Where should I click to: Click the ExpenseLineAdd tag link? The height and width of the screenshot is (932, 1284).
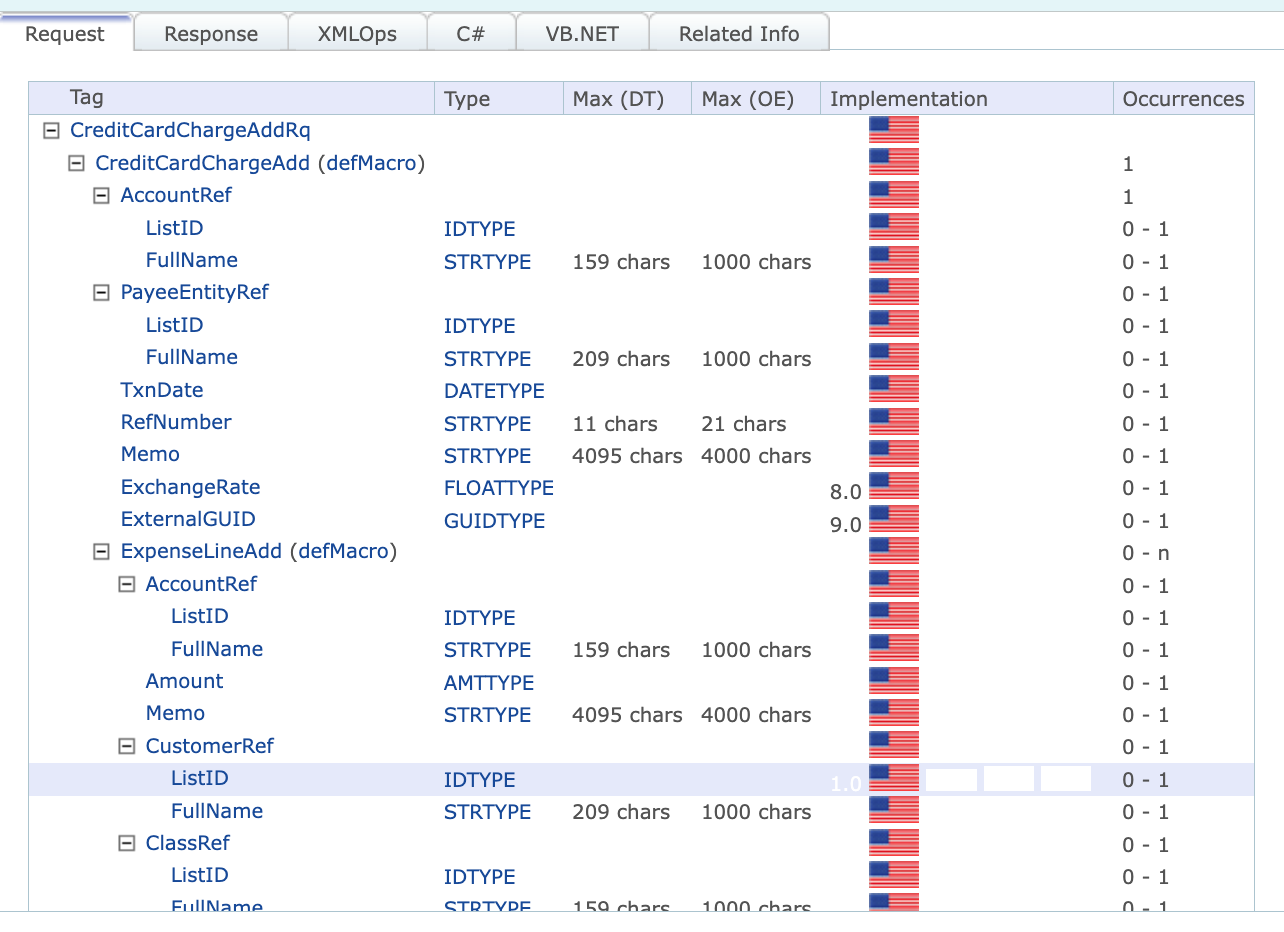click(201, 551)
